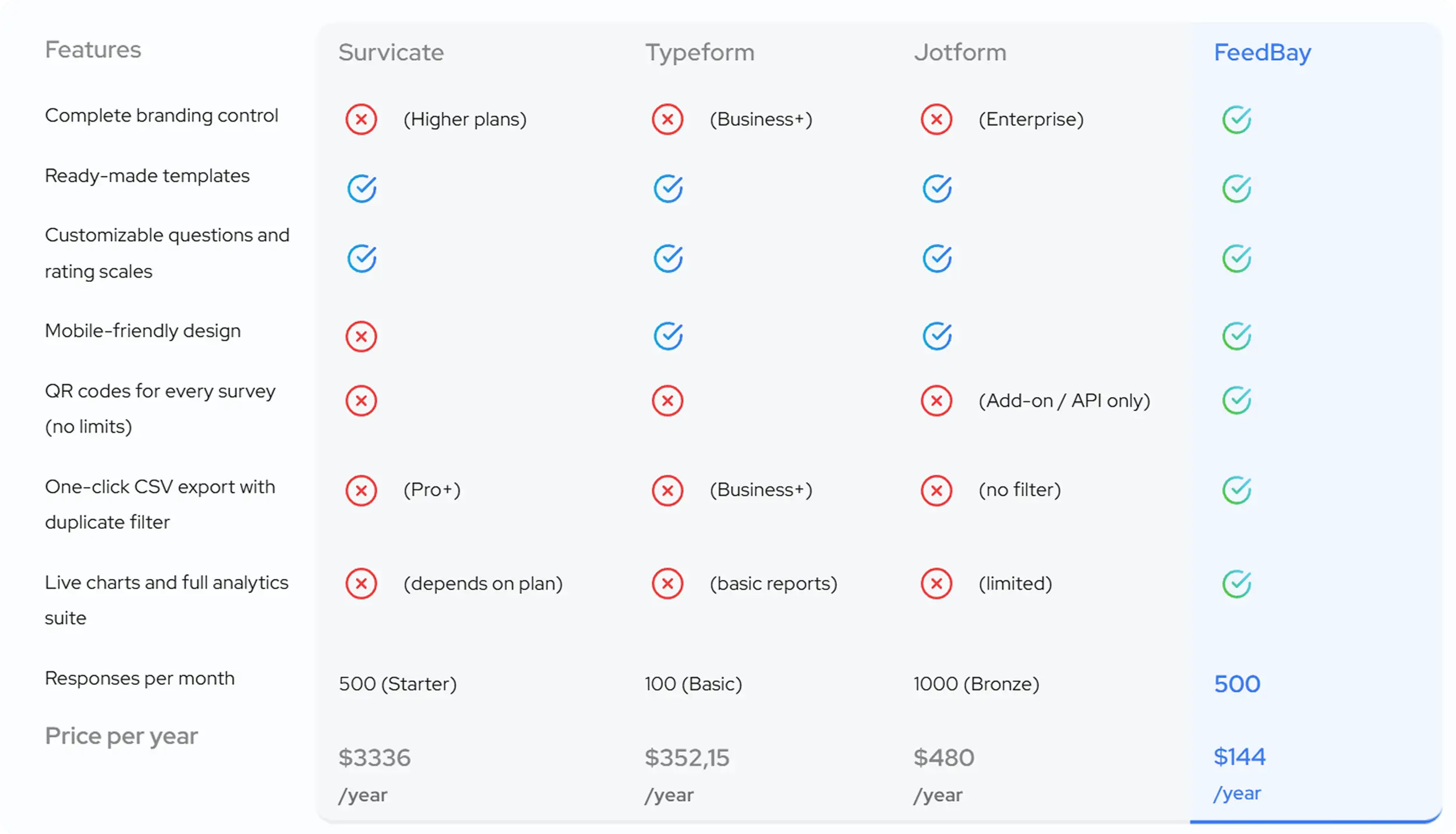Click FeedBay's green checkmark for mobile-friendly design
This screenshot has height=834, width=1456.
pyautogui.click(x=1236, y=335)
